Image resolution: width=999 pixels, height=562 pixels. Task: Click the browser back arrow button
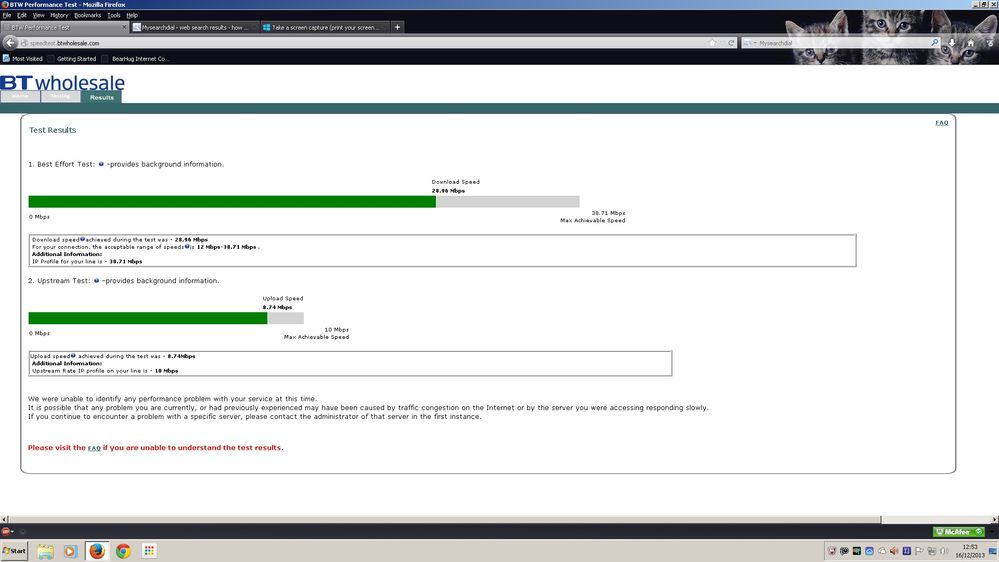tap(10, 43)
